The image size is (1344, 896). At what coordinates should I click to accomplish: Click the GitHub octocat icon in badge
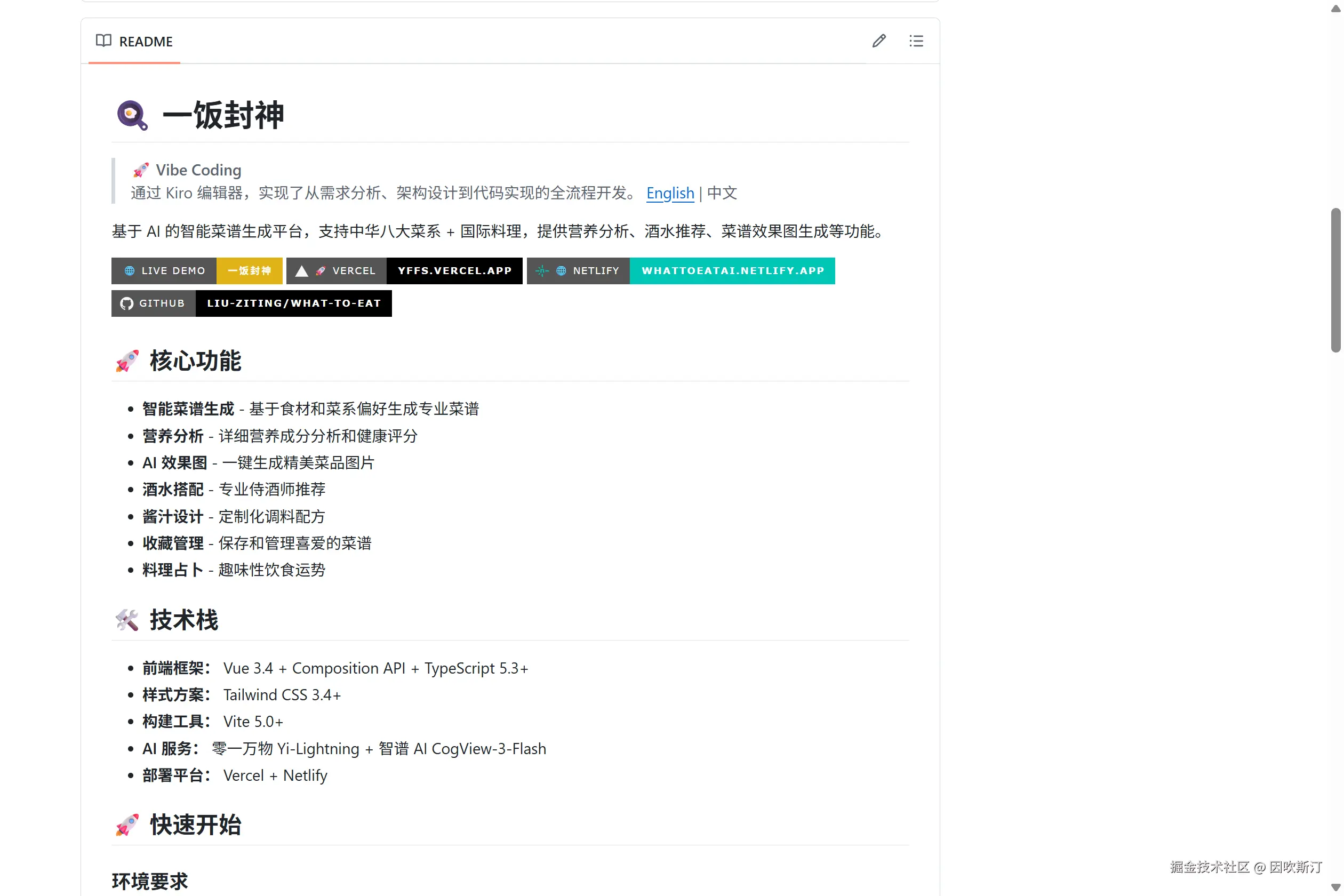127,303
